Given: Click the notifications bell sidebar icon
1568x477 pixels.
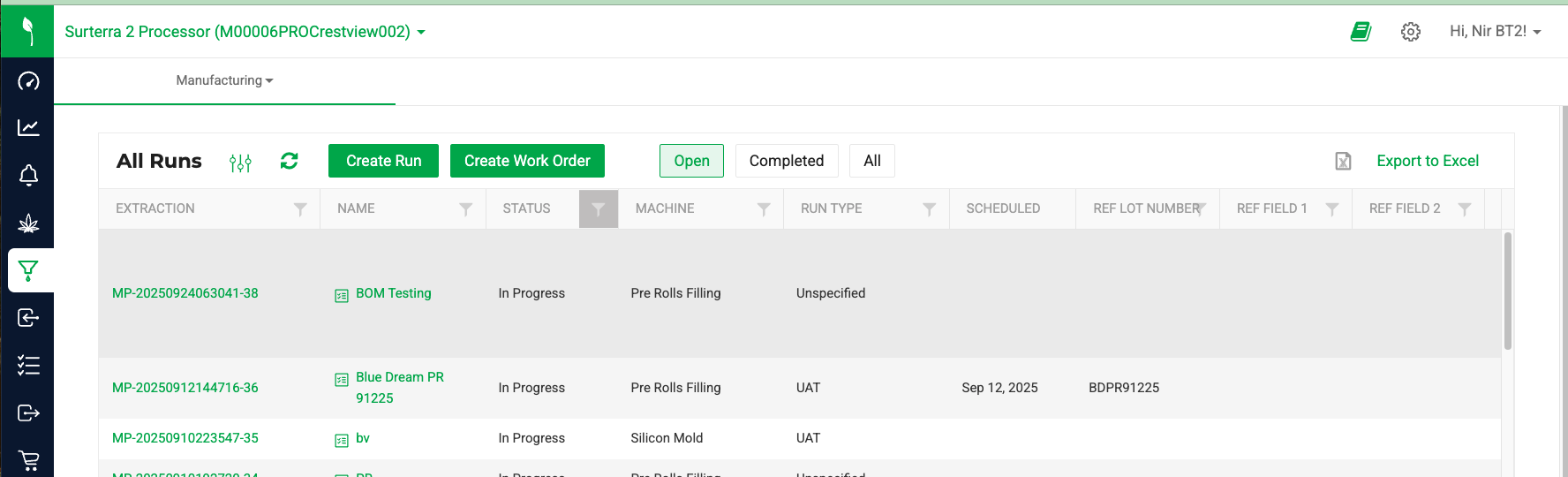Looking at the screenshot, I should [28, 175].
